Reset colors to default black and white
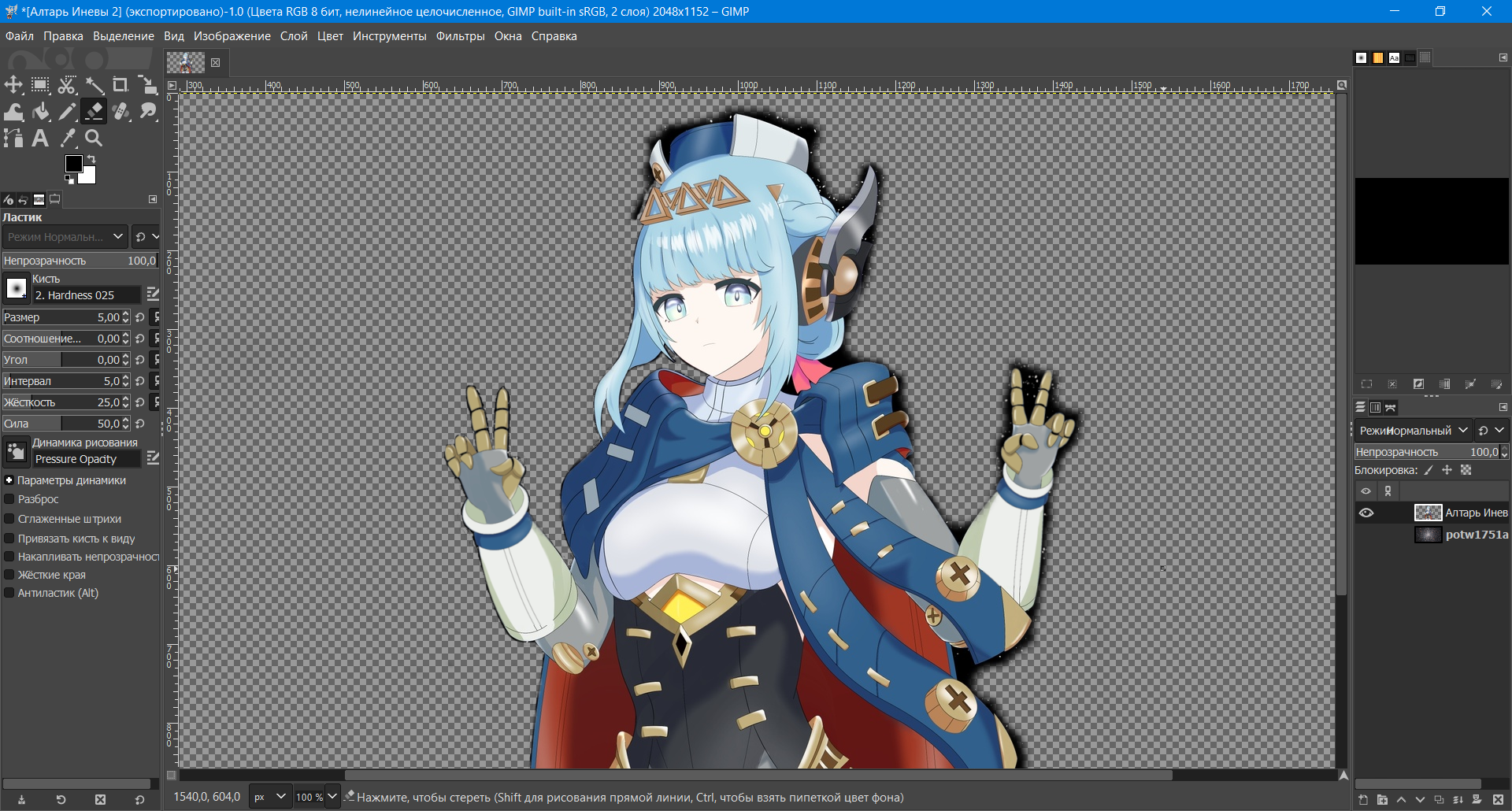1512x811 pixels. pos(69,180)
